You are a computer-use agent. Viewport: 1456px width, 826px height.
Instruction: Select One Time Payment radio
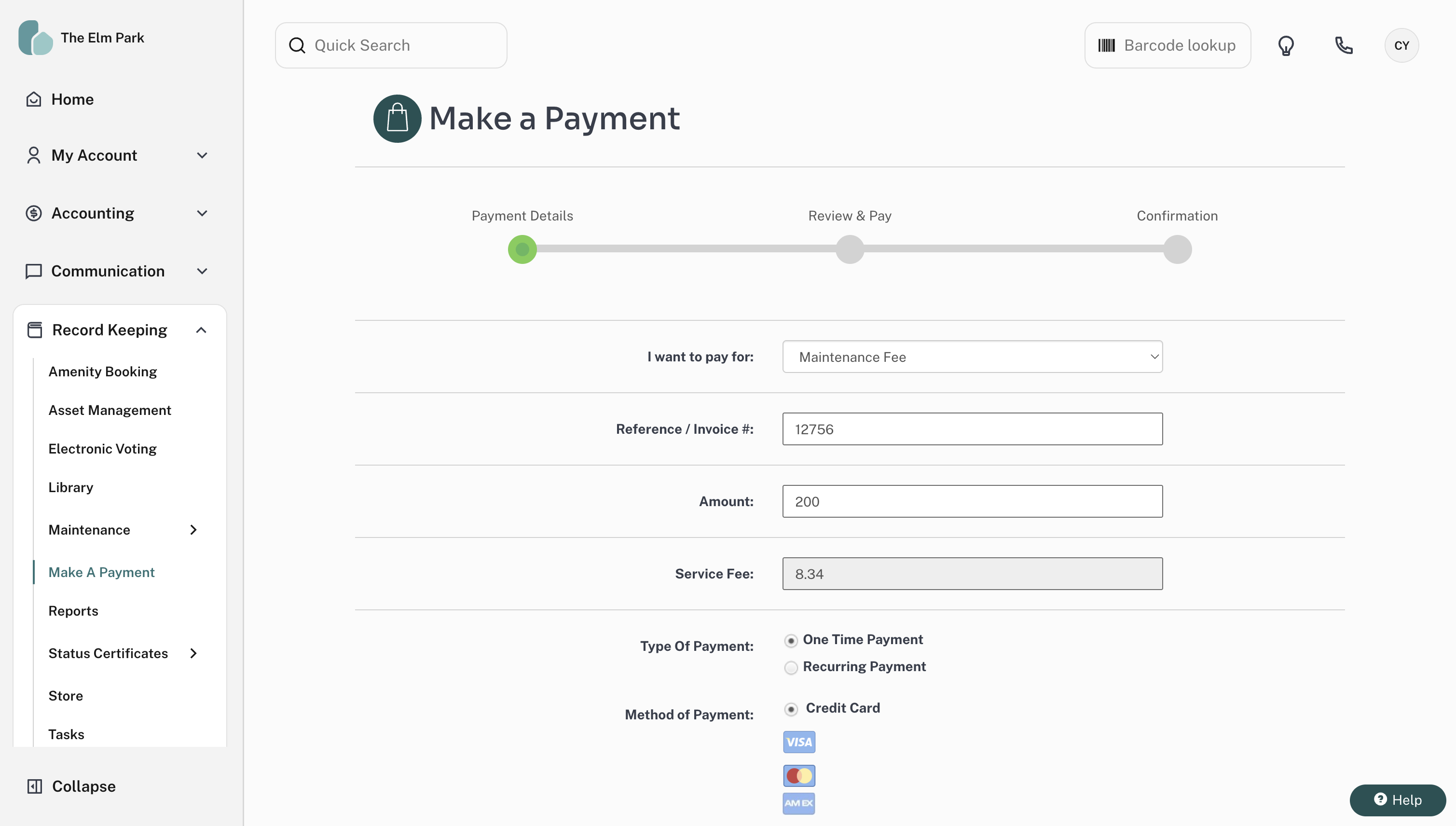[x=791, y=641]
